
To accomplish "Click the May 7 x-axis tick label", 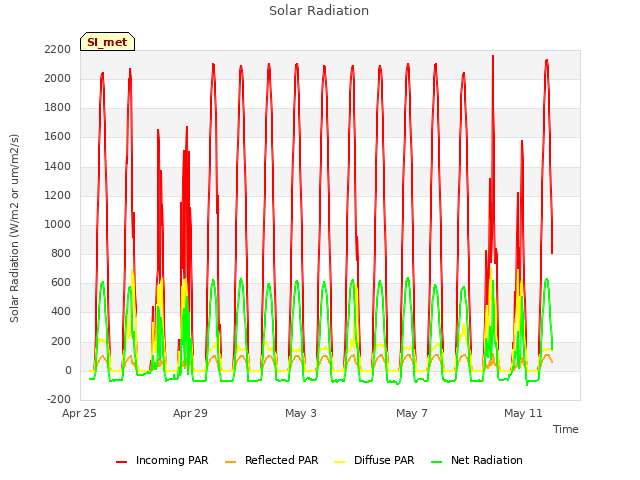I will click(x=412, y=413).
